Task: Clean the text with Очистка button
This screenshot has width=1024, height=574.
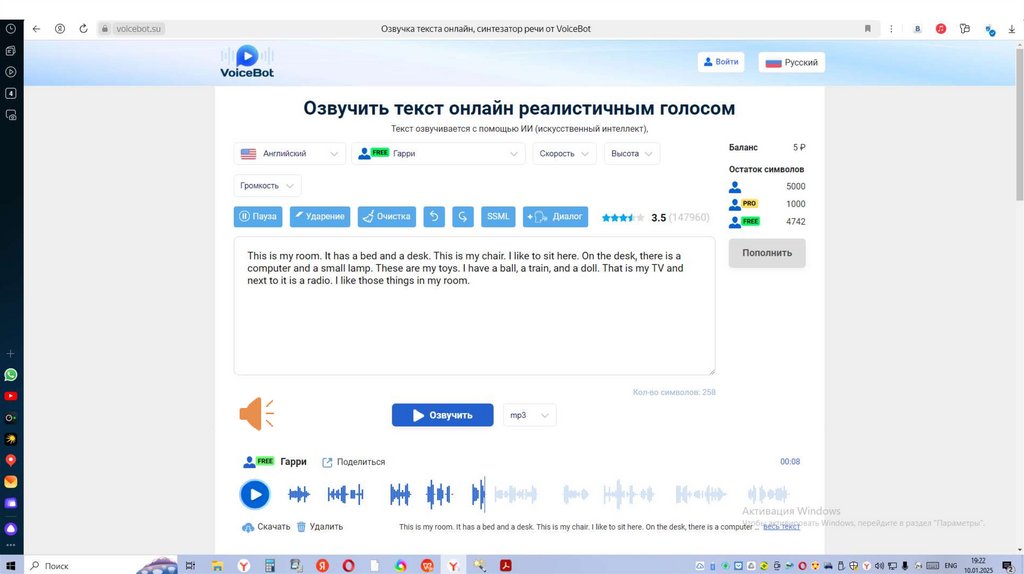Action: 386,217
